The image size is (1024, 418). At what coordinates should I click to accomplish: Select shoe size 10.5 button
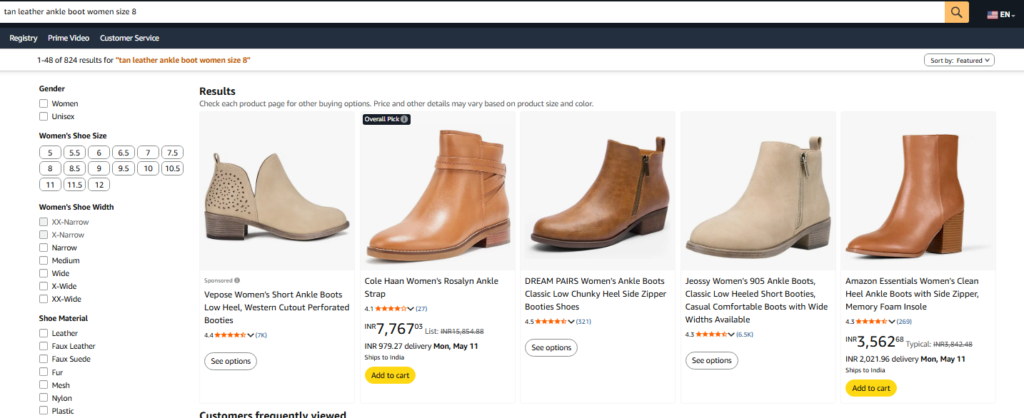[x=172, y=169]
